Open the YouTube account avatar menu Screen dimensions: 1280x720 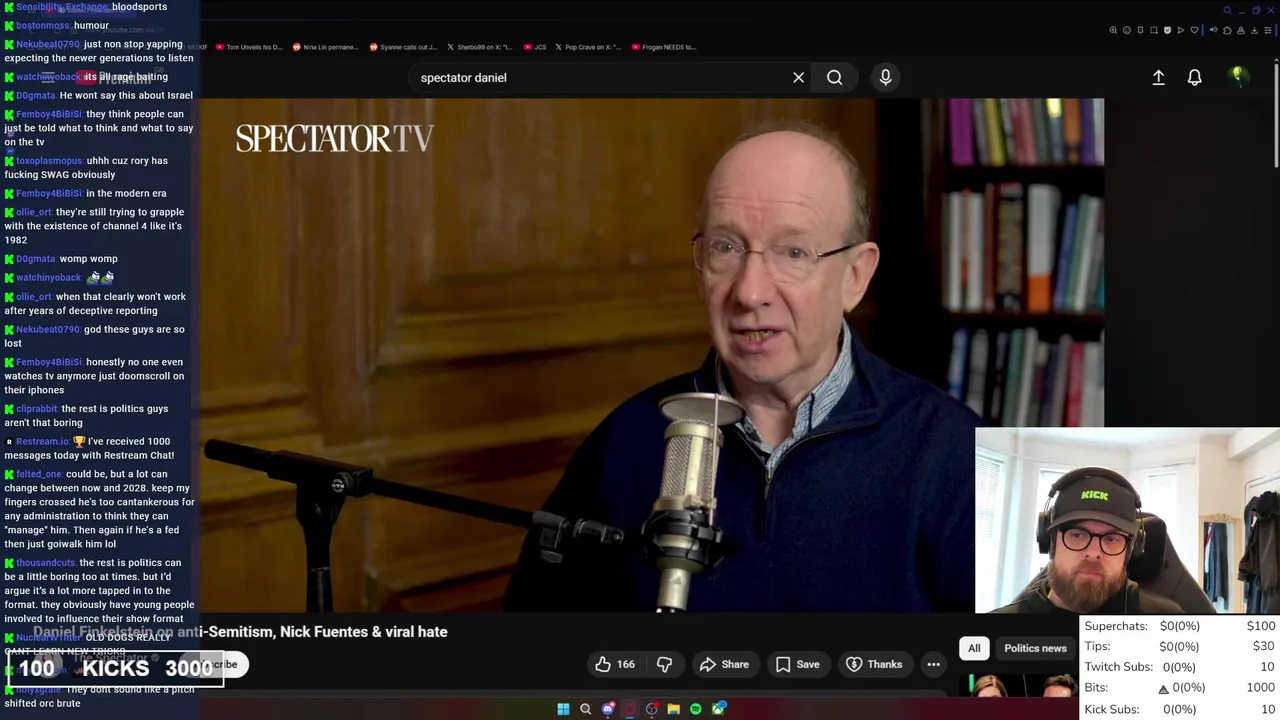pos(1238,76)
